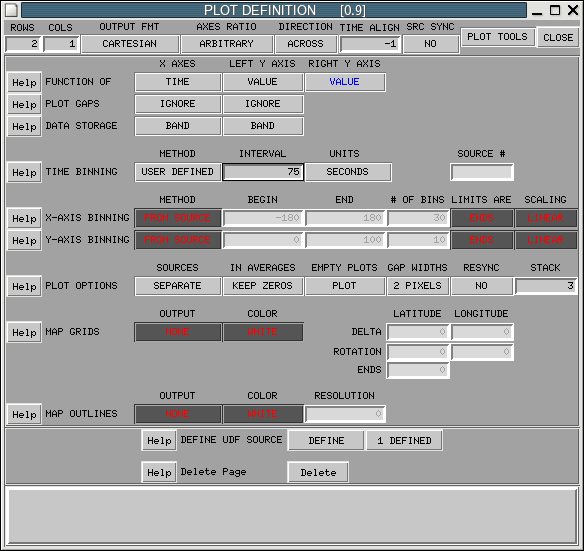584x551 pixels.
Task: Click DELTA latitude field
Action: point(418,332)
